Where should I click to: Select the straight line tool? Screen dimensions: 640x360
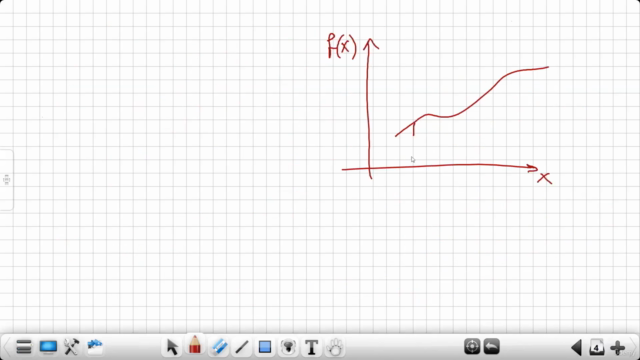pyautogui.click(x=242, y=347)
